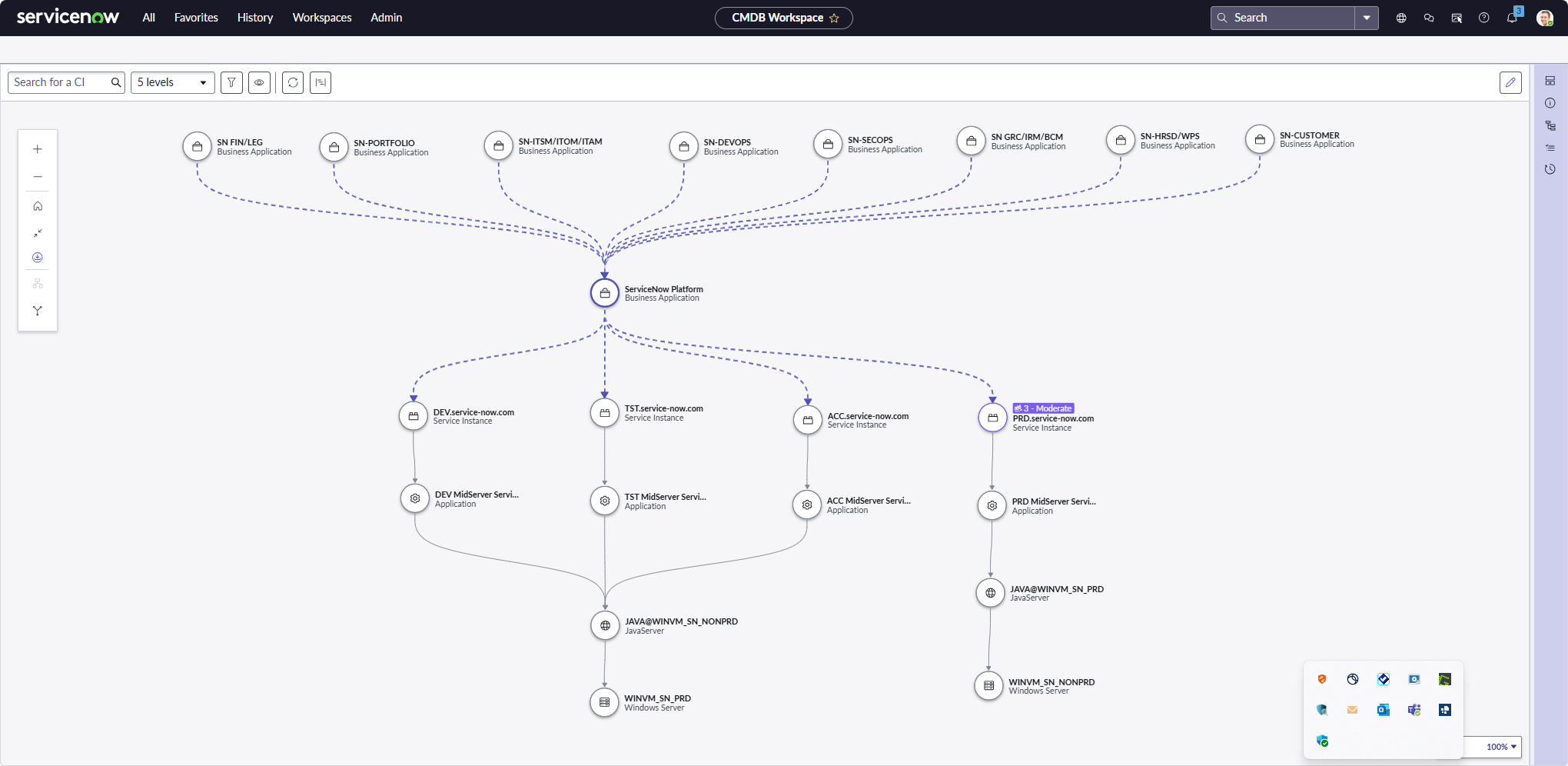Select the PRD.service-now.com service instance node
Viewport: 1568px width, 766px height.
click(993, 418)
